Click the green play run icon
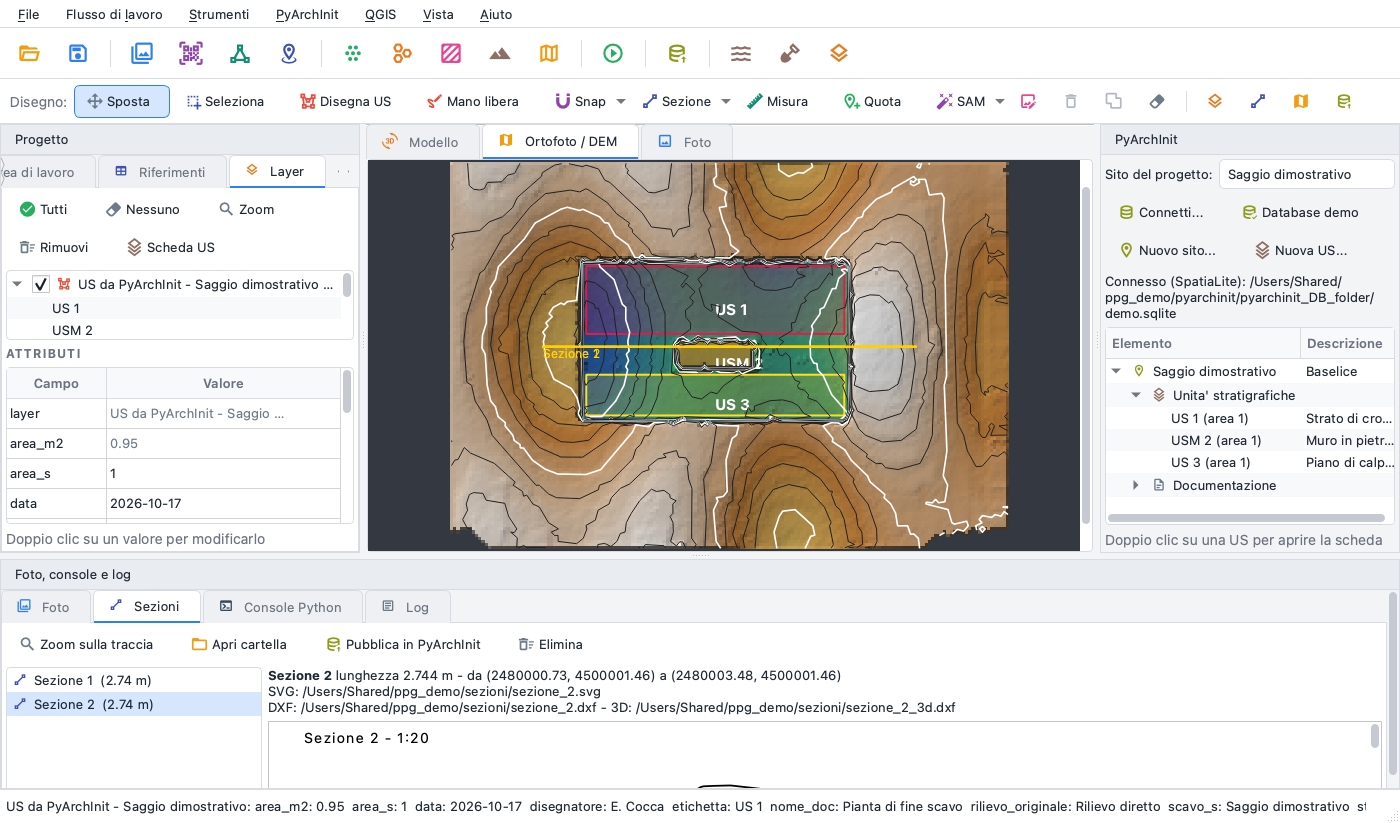This screenshot has width=1400, height=823. tap(613, 54)
